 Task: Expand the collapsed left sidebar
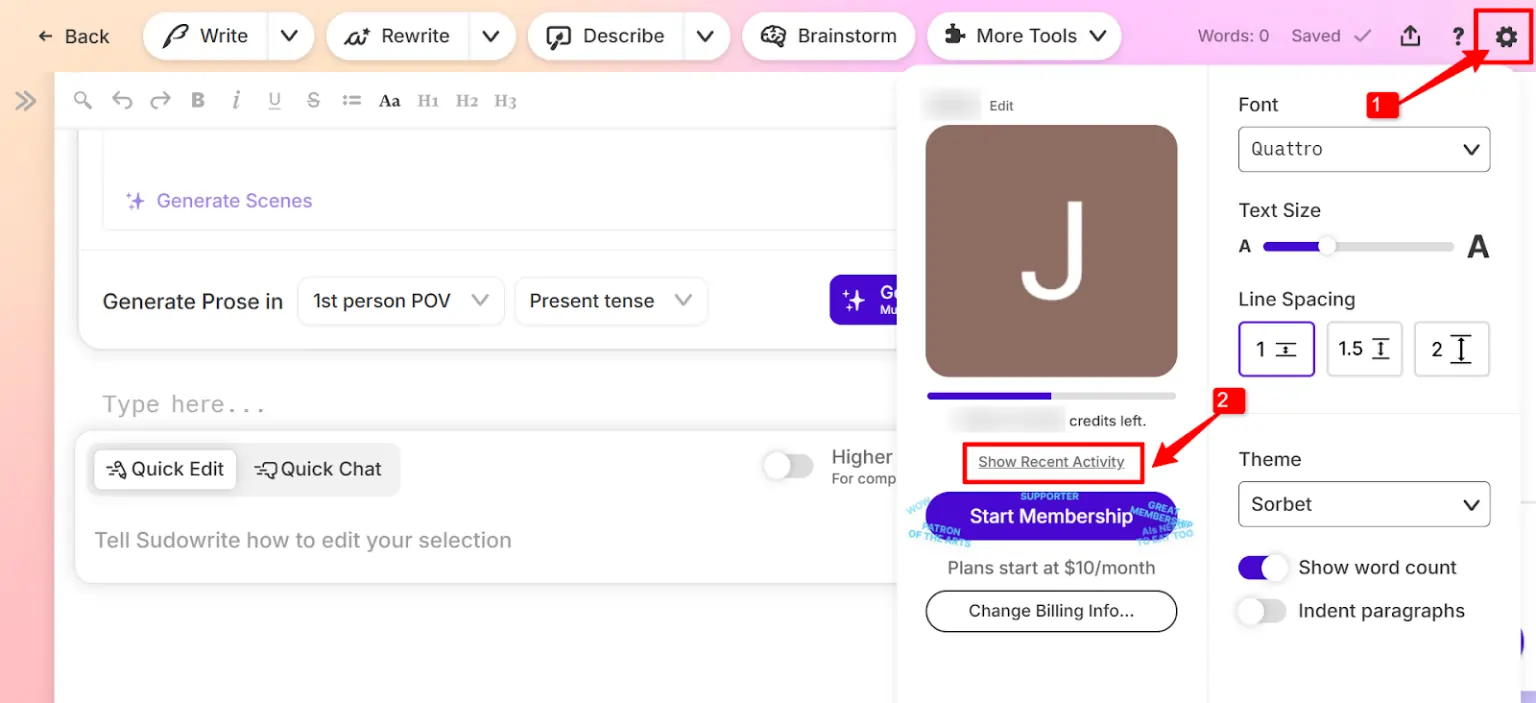(x=25, y=99)
